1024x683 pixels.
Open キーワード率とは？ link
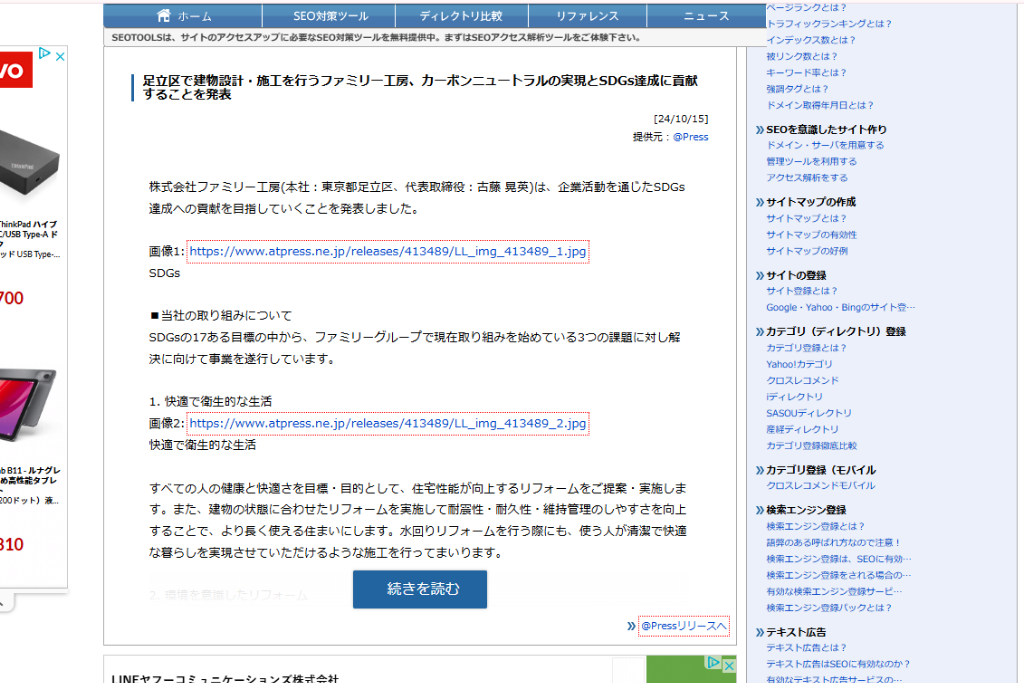[x=806, y=72]
